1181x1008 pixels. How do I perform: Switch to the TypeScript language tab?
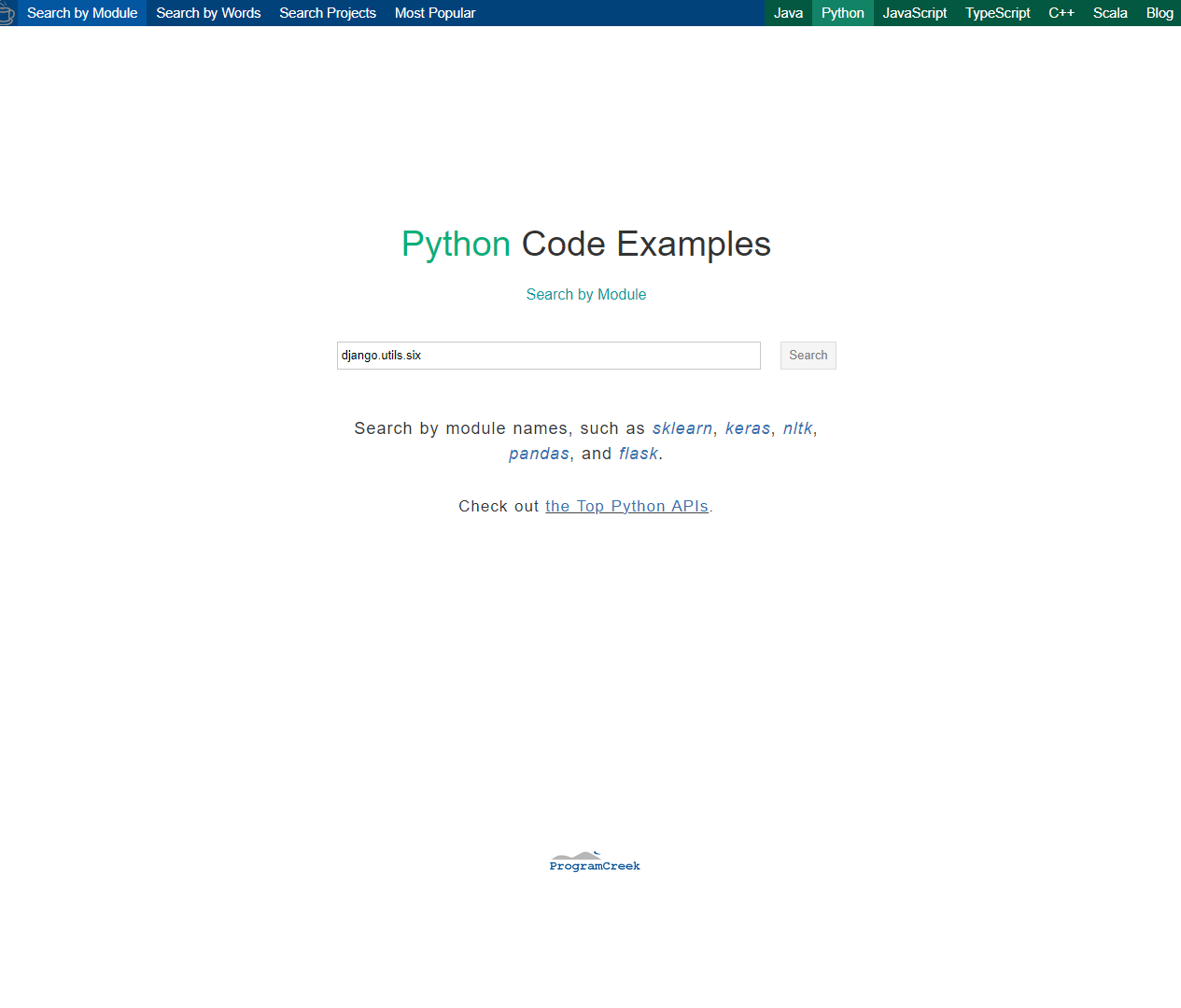click(998, 13)
